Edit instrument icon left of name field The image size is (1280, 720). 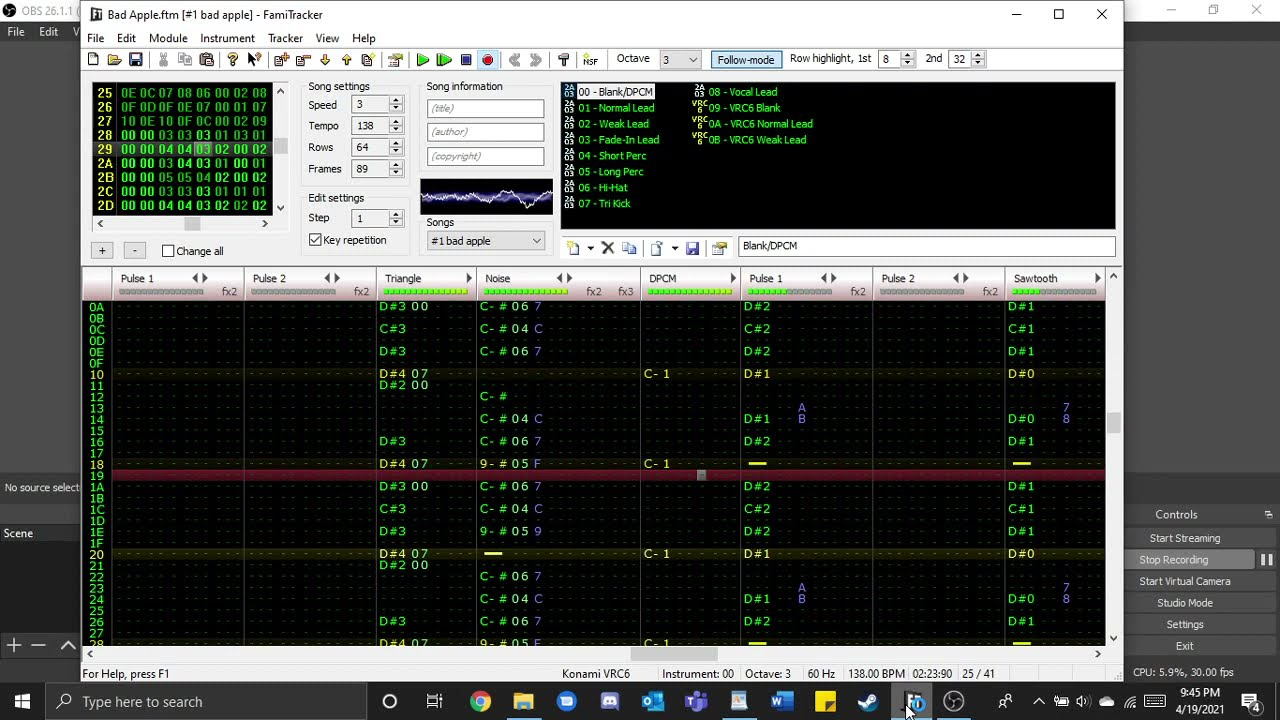click(x=719, y=248)
